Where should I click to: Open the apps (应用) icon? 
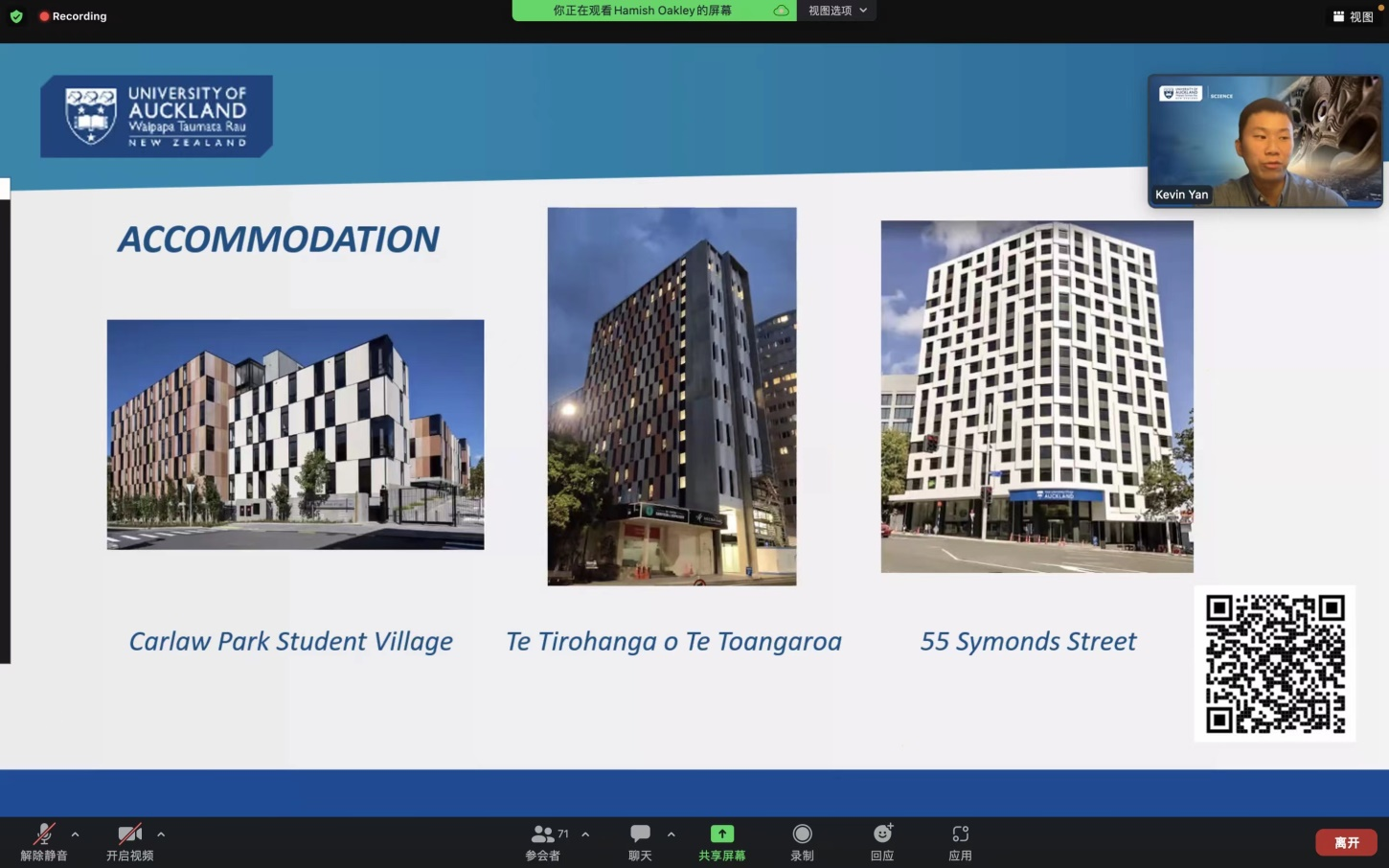pyautogui.click(x=960, y=834)
